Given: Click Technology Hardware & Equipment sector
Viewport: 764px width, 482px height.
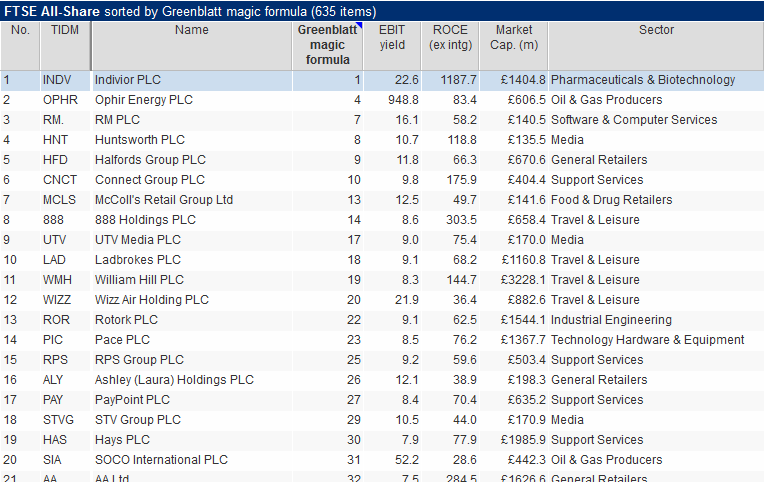Looking at the screenshot, I should pos(647,340).
